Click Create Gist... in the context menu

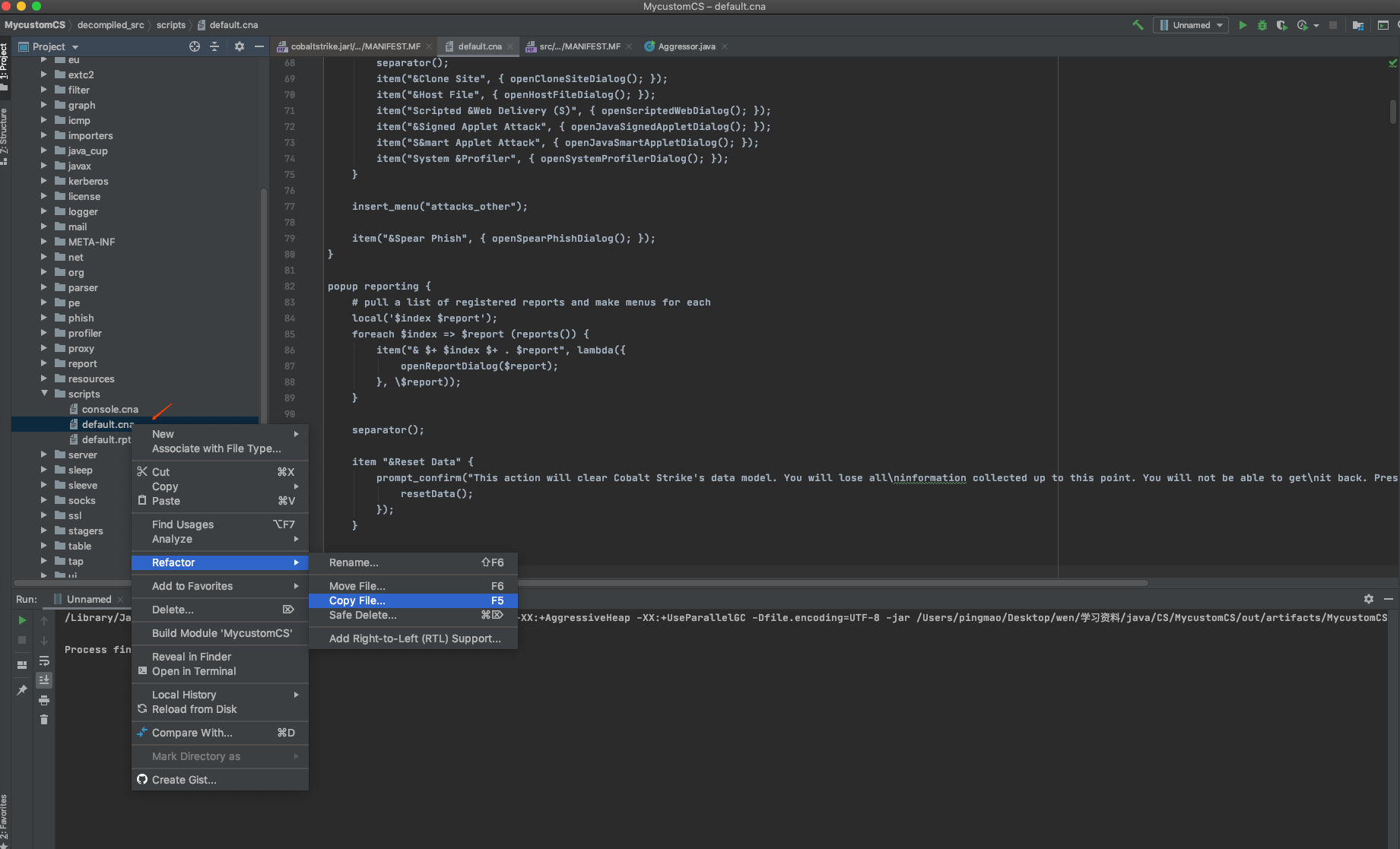coord(183,780)
